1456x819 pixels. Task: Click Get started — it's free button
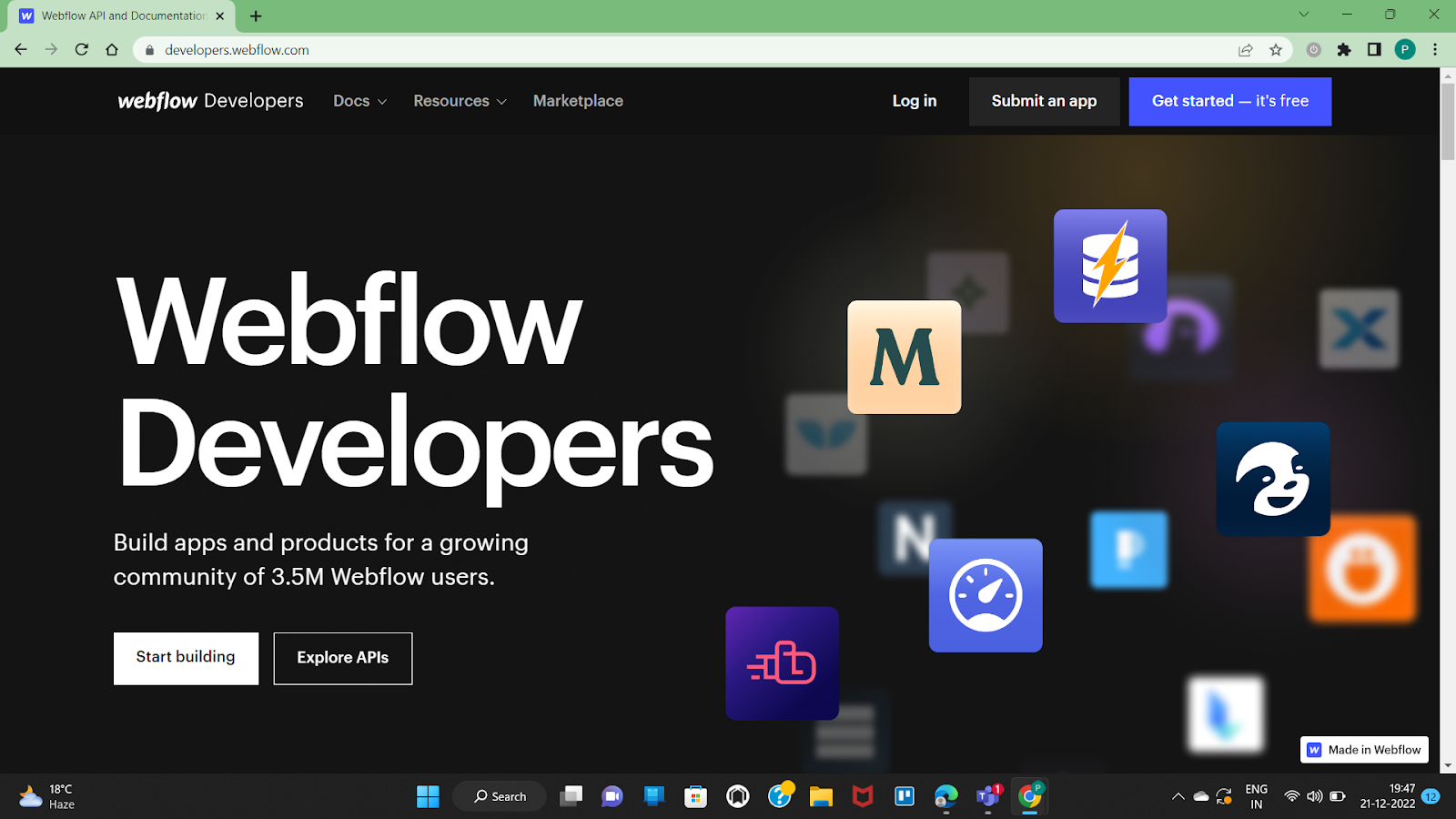tap(1230, 101)
